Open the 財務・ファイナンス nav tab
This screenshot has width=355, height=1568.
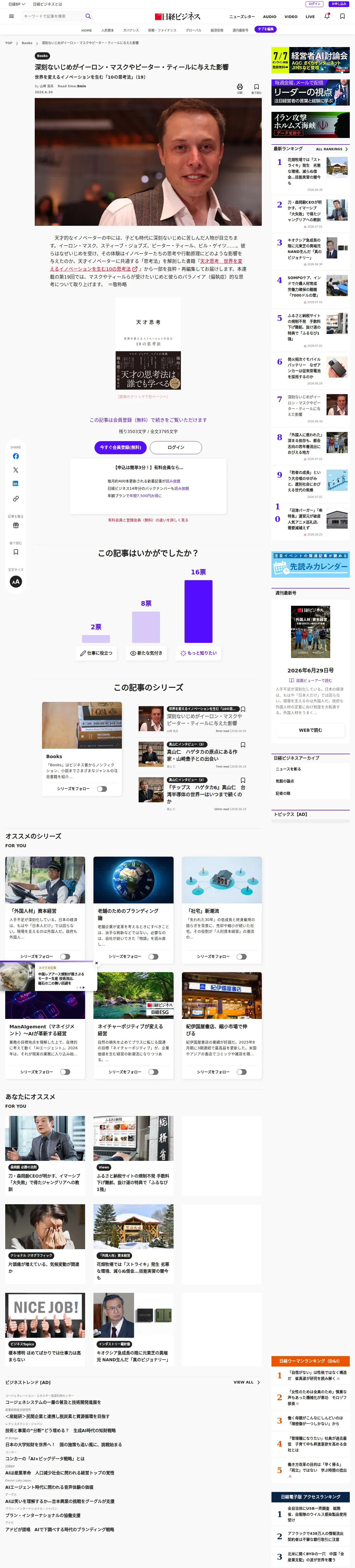pyautogui.click(x=162, y=30)
